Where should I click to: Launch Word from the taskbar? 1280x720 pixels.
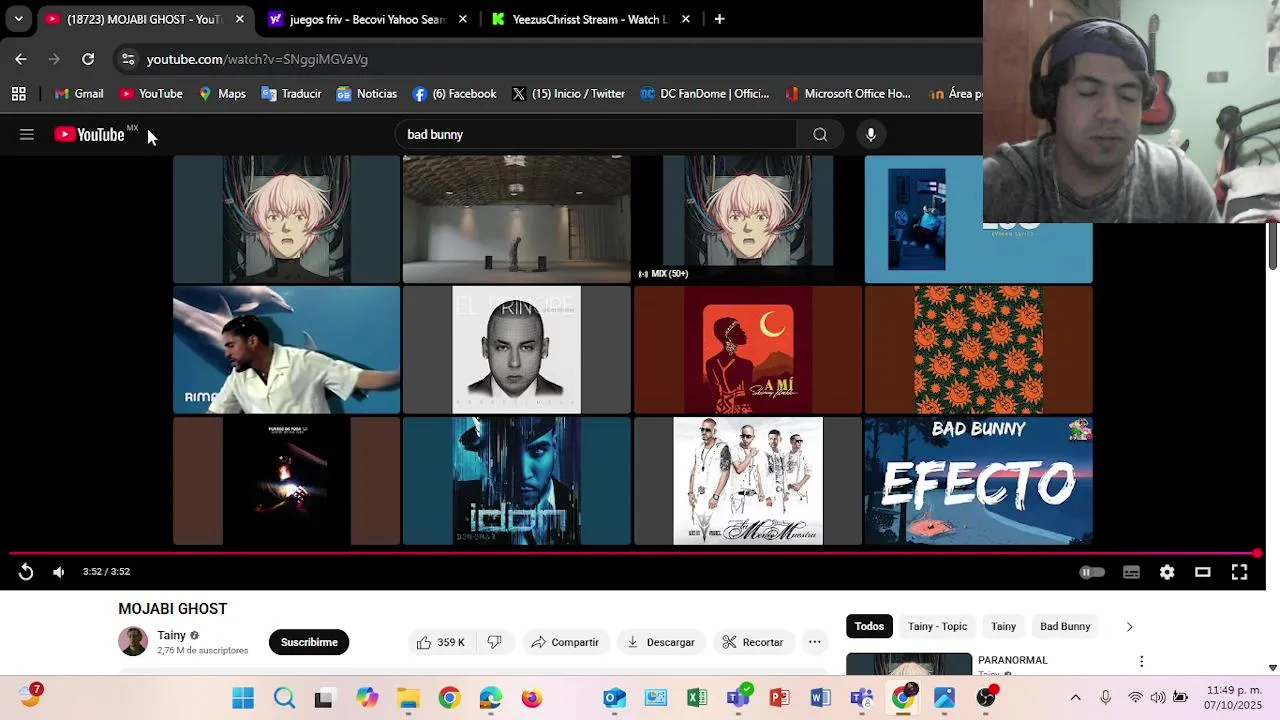pos(820,698)
